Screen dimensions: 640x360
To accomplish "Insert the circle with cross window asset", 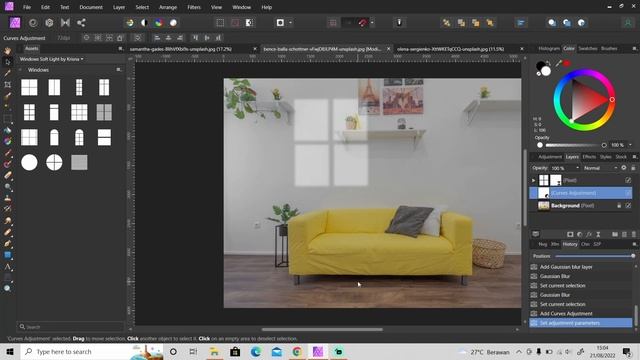I will pos(54,162).
